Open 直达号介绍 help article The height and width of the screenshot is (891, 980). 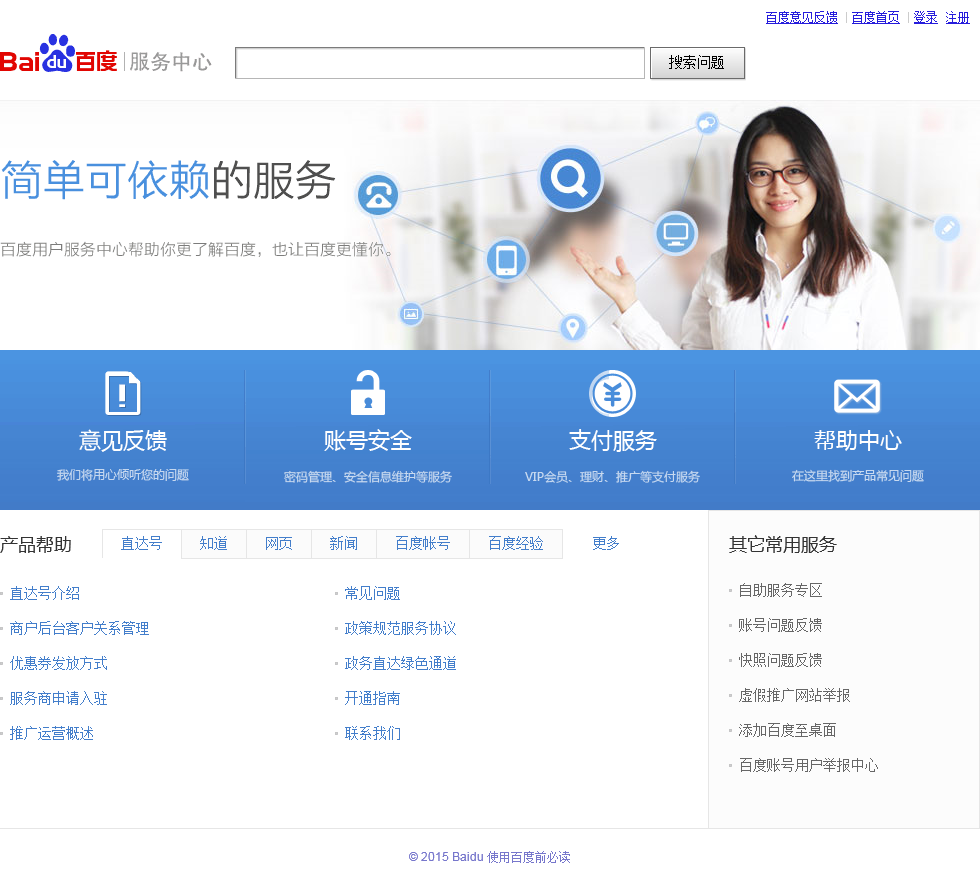(x=45, y=594)
